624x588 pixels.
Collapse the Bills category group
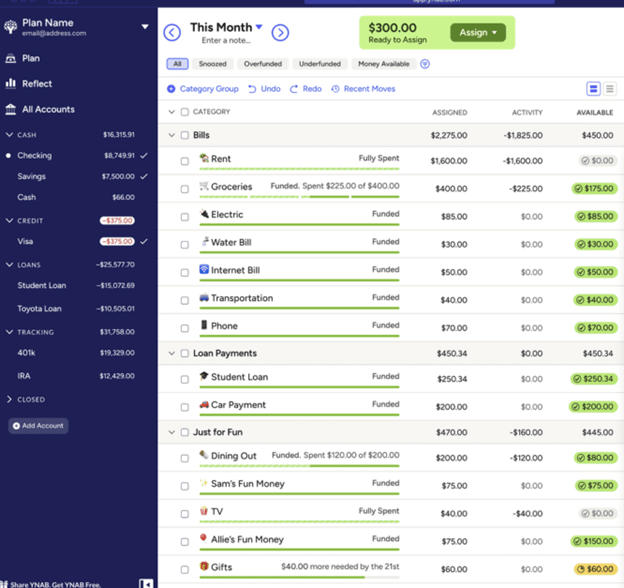click(171, 135)
